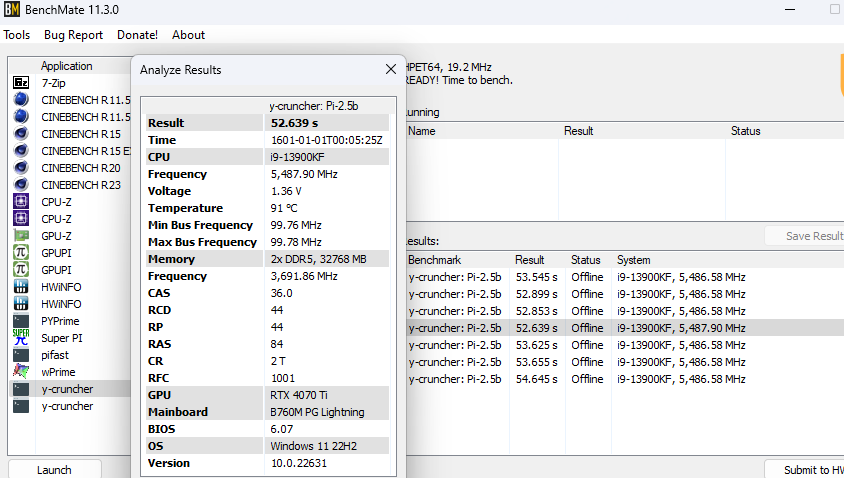
Task: Close the Analyze Results dialog
Action: pyautogui.click(x=391, y=69)
